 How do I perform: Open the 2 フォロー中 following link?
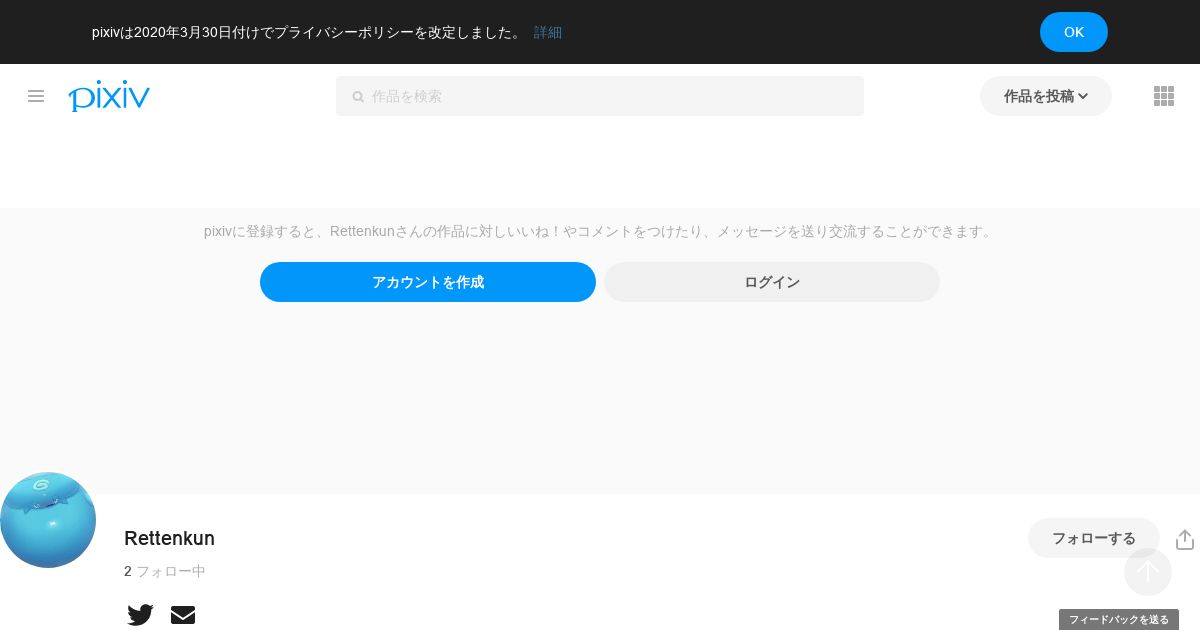165,571
